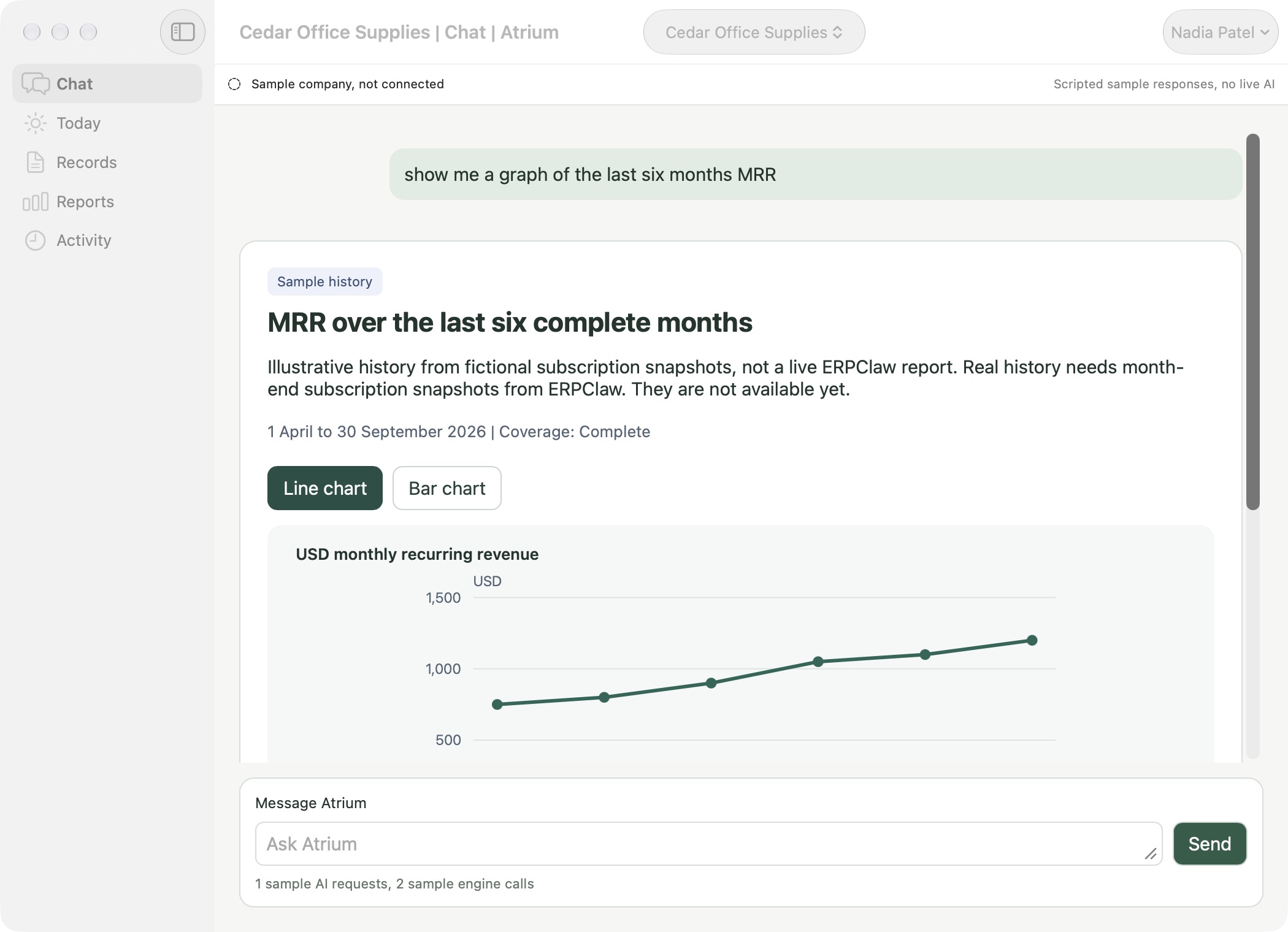
Task: Open the Activity log
Action: point(107,240)
